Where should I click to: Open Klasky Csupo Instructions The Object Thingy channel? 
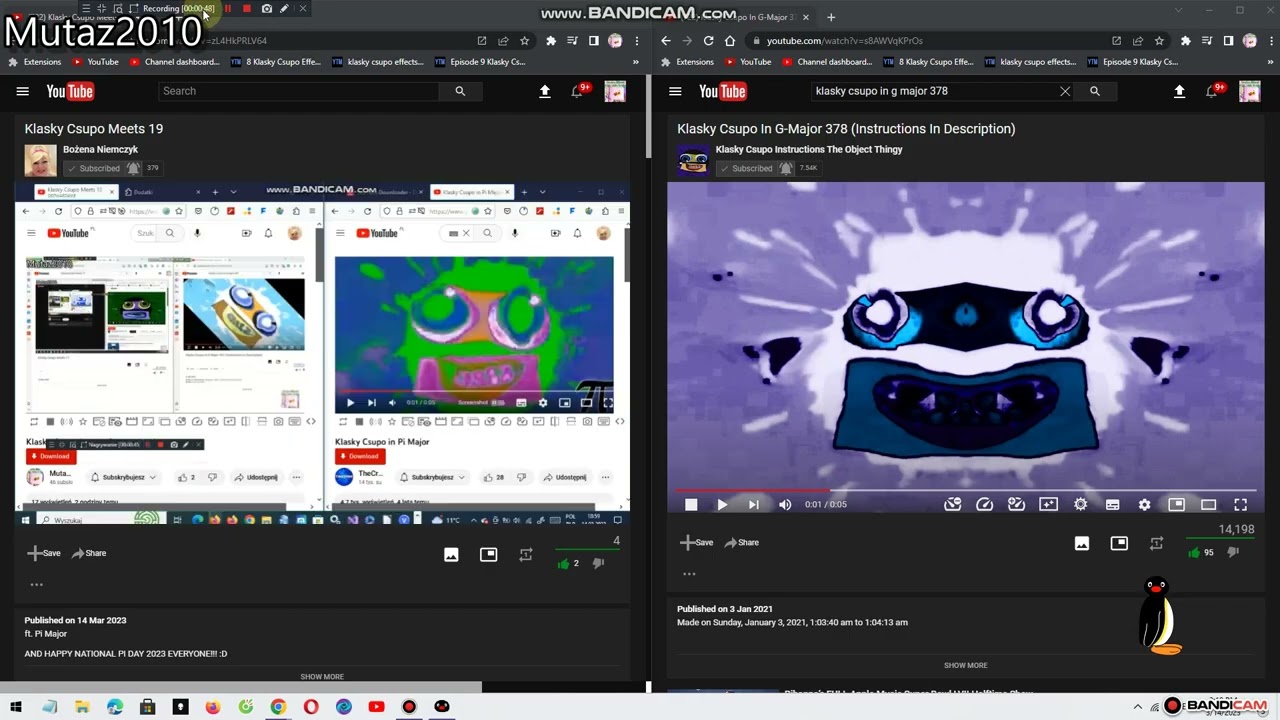coord(809,150)
